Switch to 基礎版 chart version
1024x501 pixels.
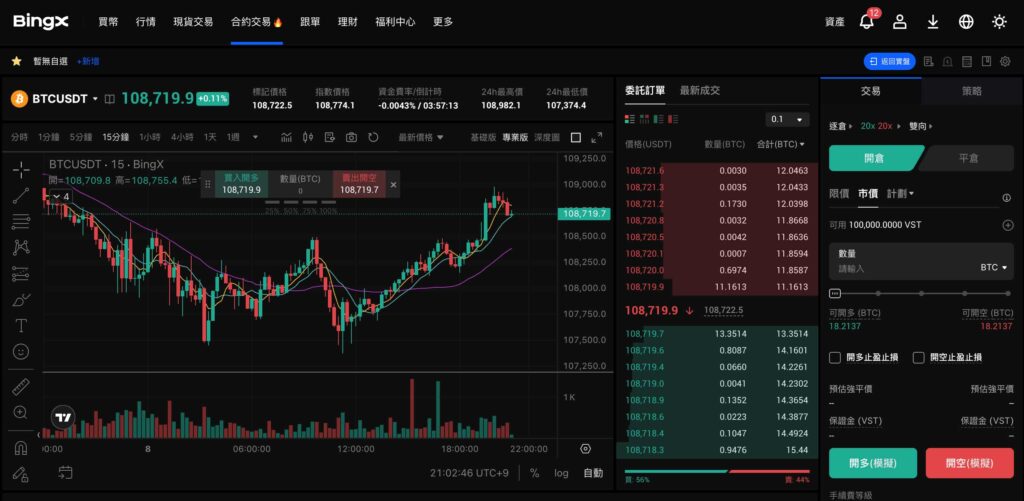click(x=483, y=137)
